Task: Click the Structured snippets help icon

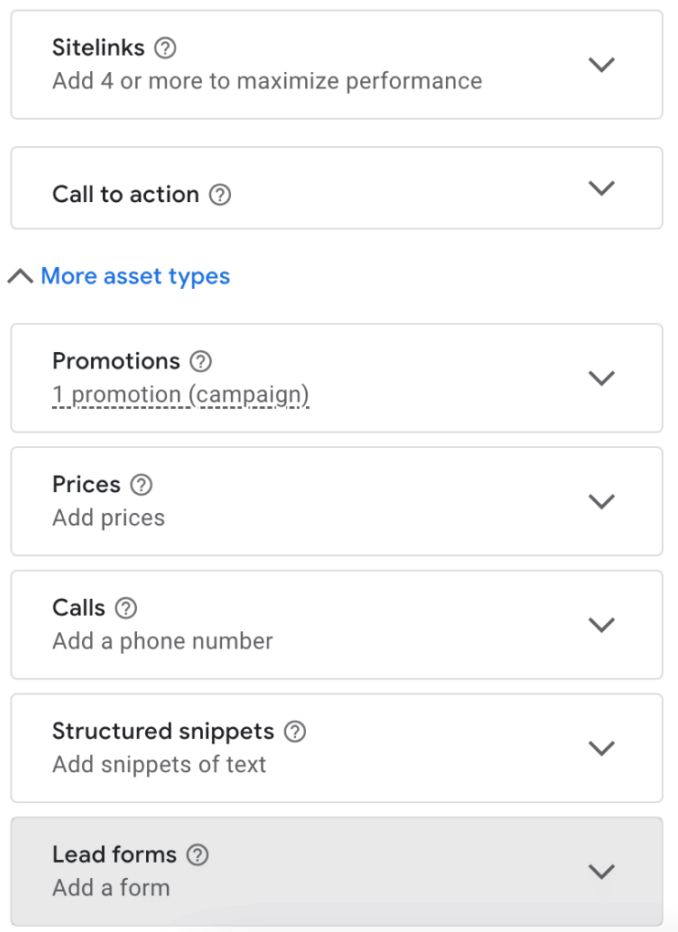Action: (x=294, y=731)
